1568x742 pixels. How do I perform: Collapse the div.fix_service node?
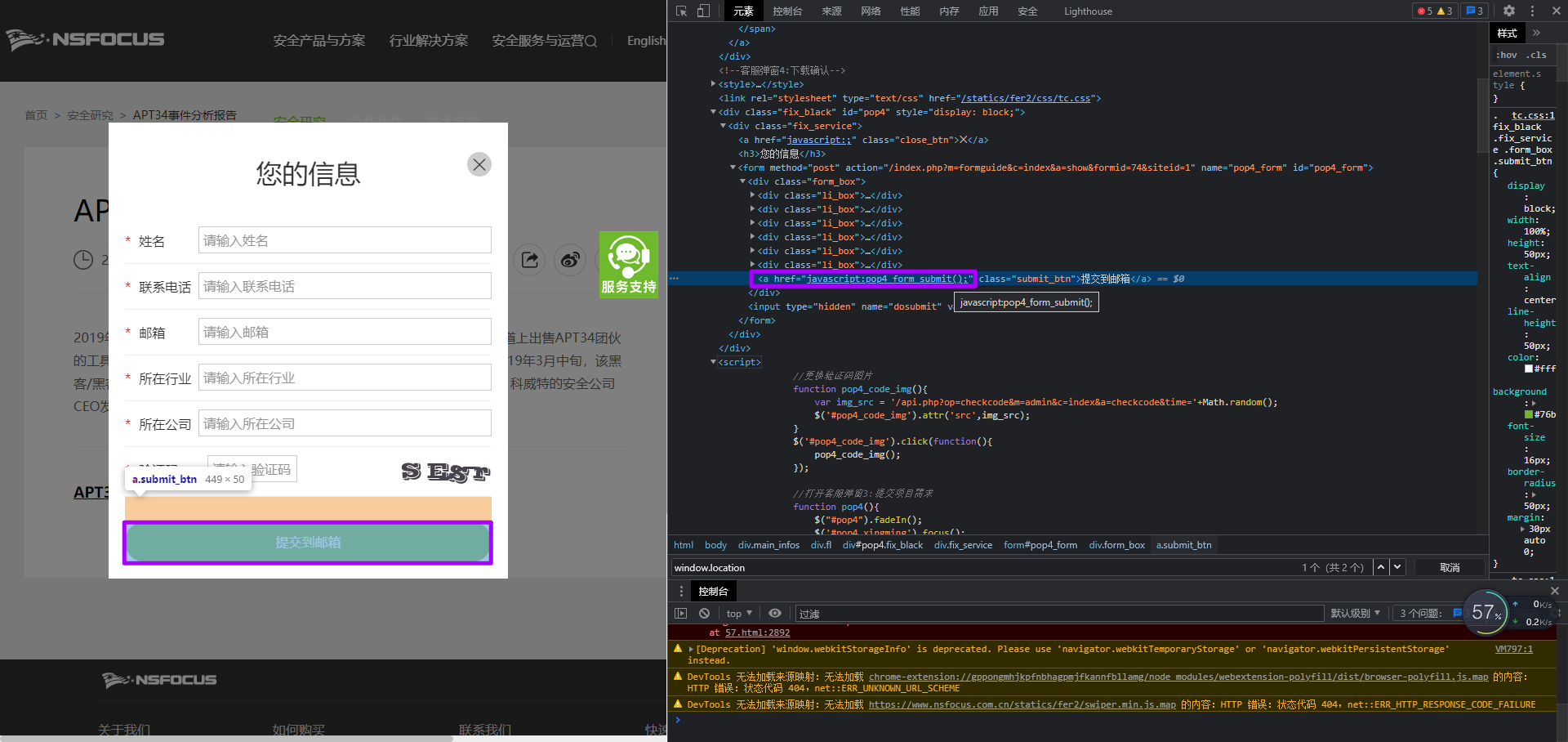coord(723,126)
